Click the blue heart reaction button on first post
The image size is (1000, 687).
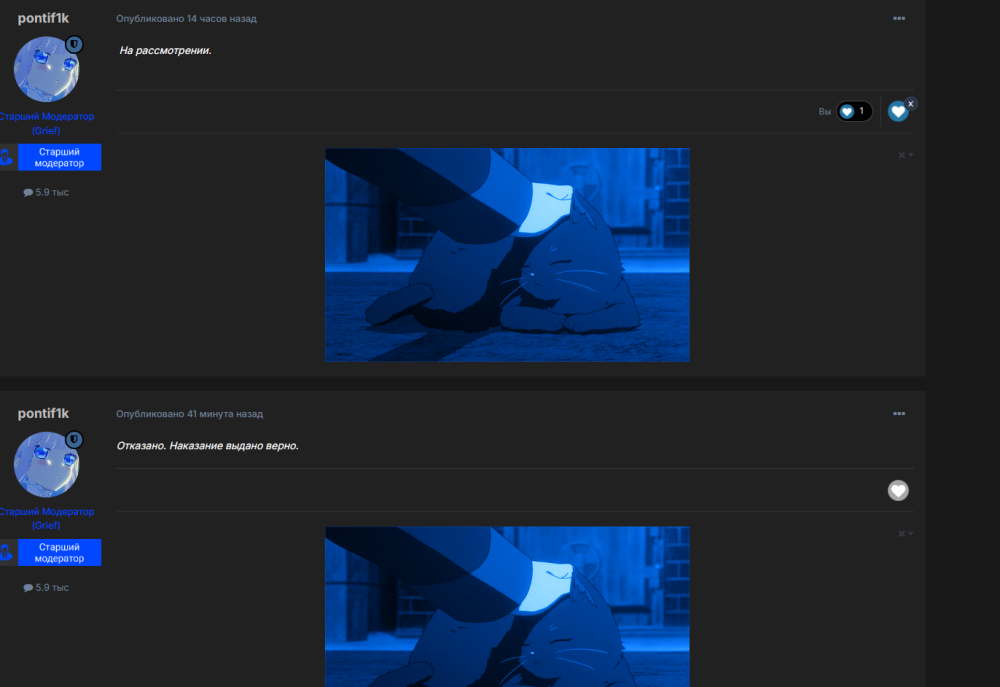point(898,112)
